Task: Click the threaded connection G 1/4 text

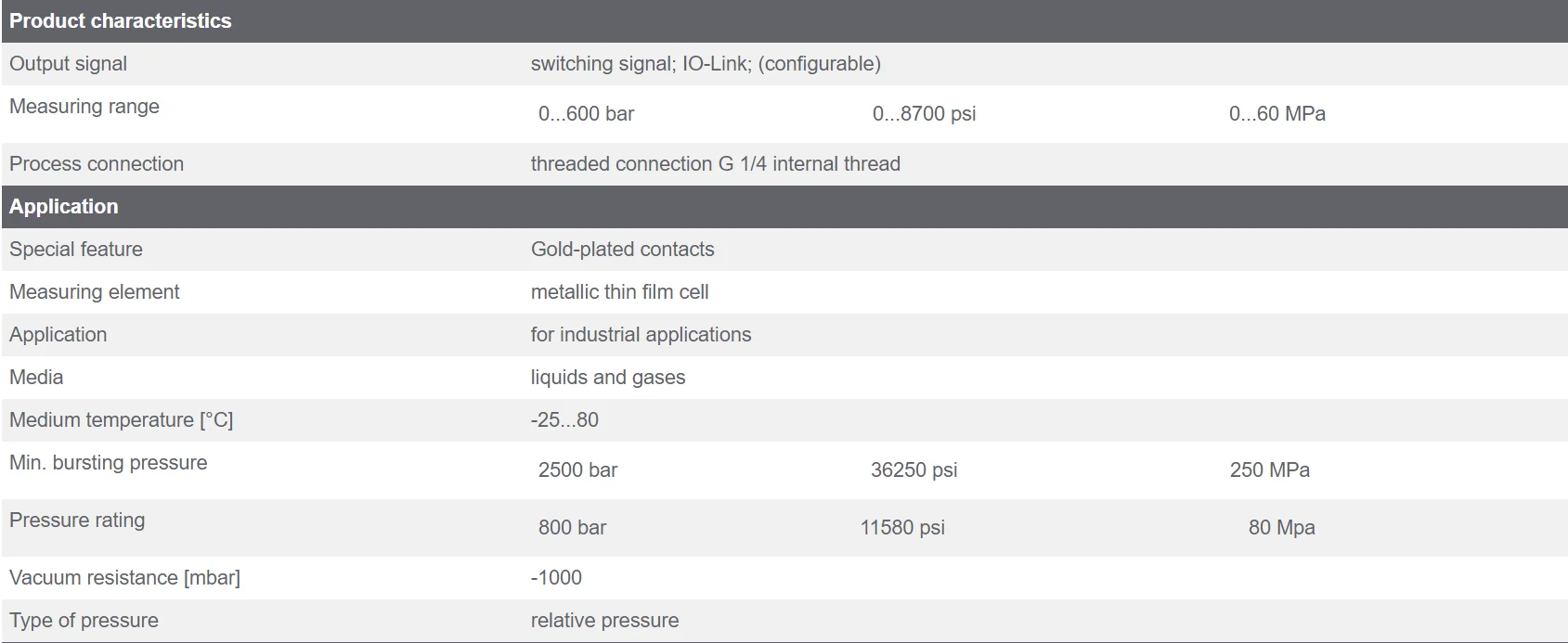Action: tap(715, 164)
